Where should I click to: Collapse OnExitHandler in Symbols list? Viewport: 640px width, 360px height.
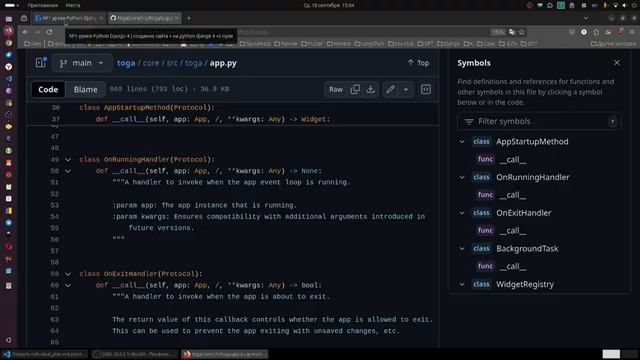(x=462, y=213)
